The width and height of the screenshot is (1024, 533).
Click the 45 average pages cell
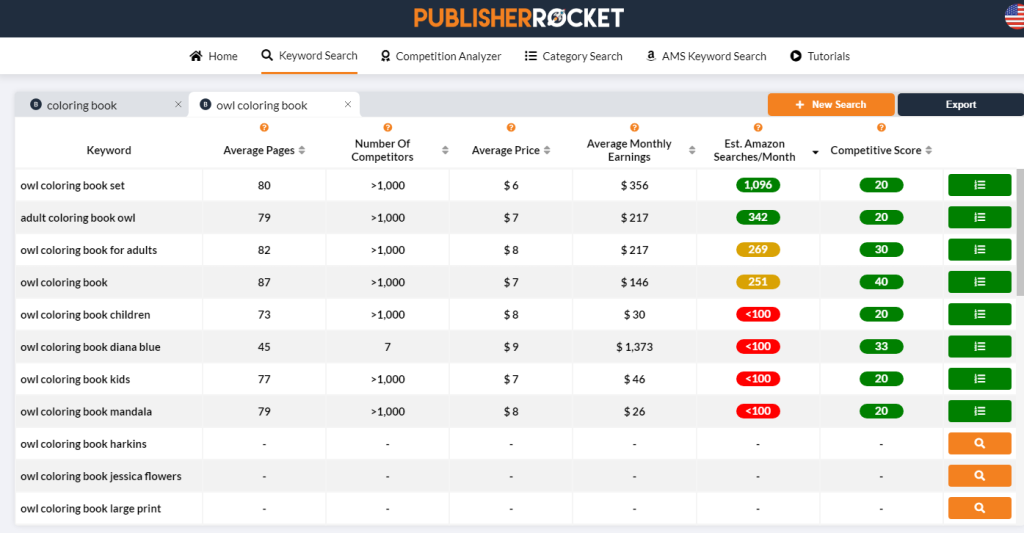tap(264, 347)
